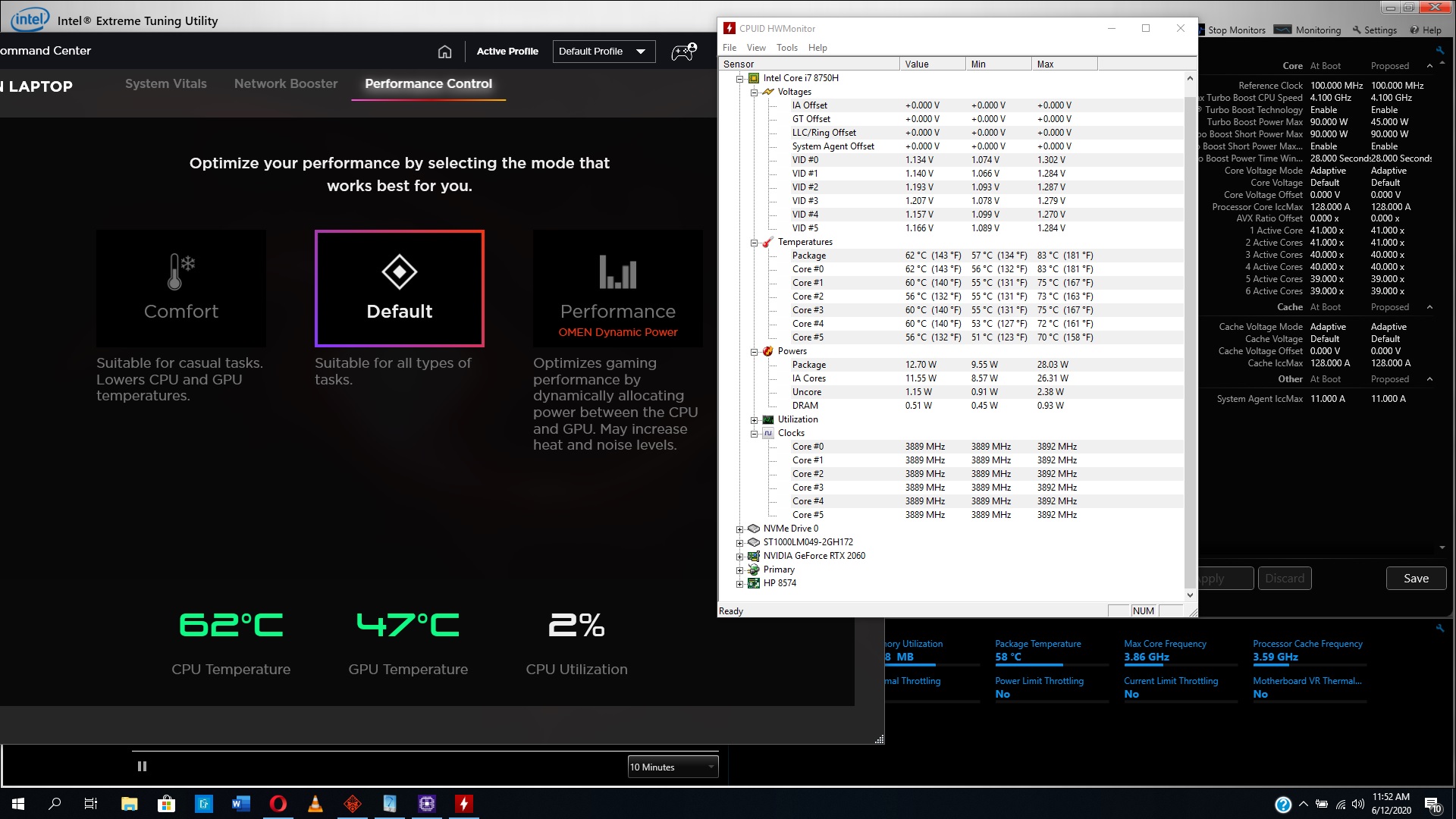Collapse the Cache section chevron in XTU
1456x819 pixels.
point(1429,307)
